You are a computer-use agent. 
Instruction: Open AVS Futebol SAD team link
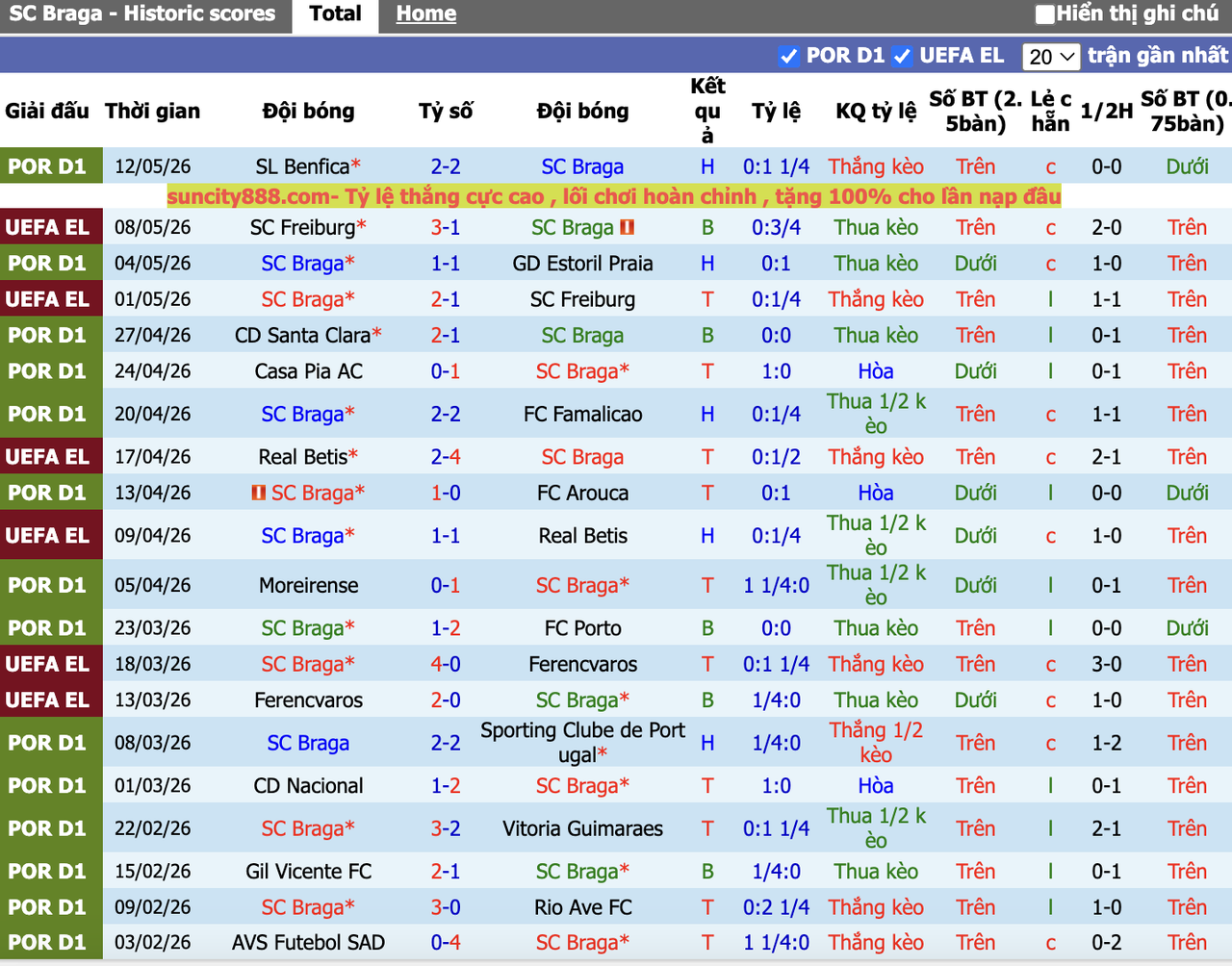click(x=308, y=943)
